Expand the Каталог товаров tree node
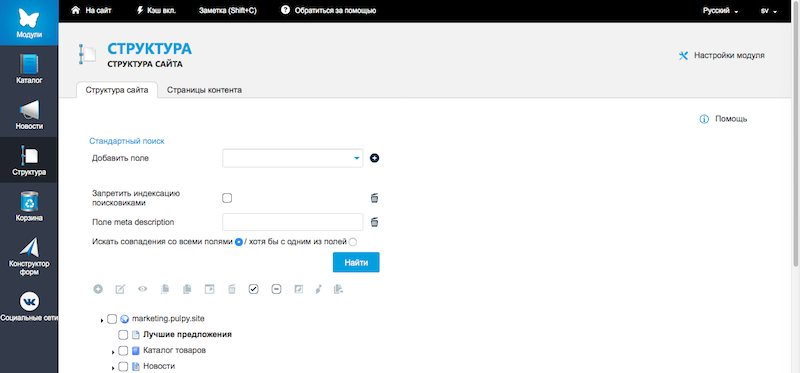The height and width of the screenshot is (373, 800). pos(113,352)
